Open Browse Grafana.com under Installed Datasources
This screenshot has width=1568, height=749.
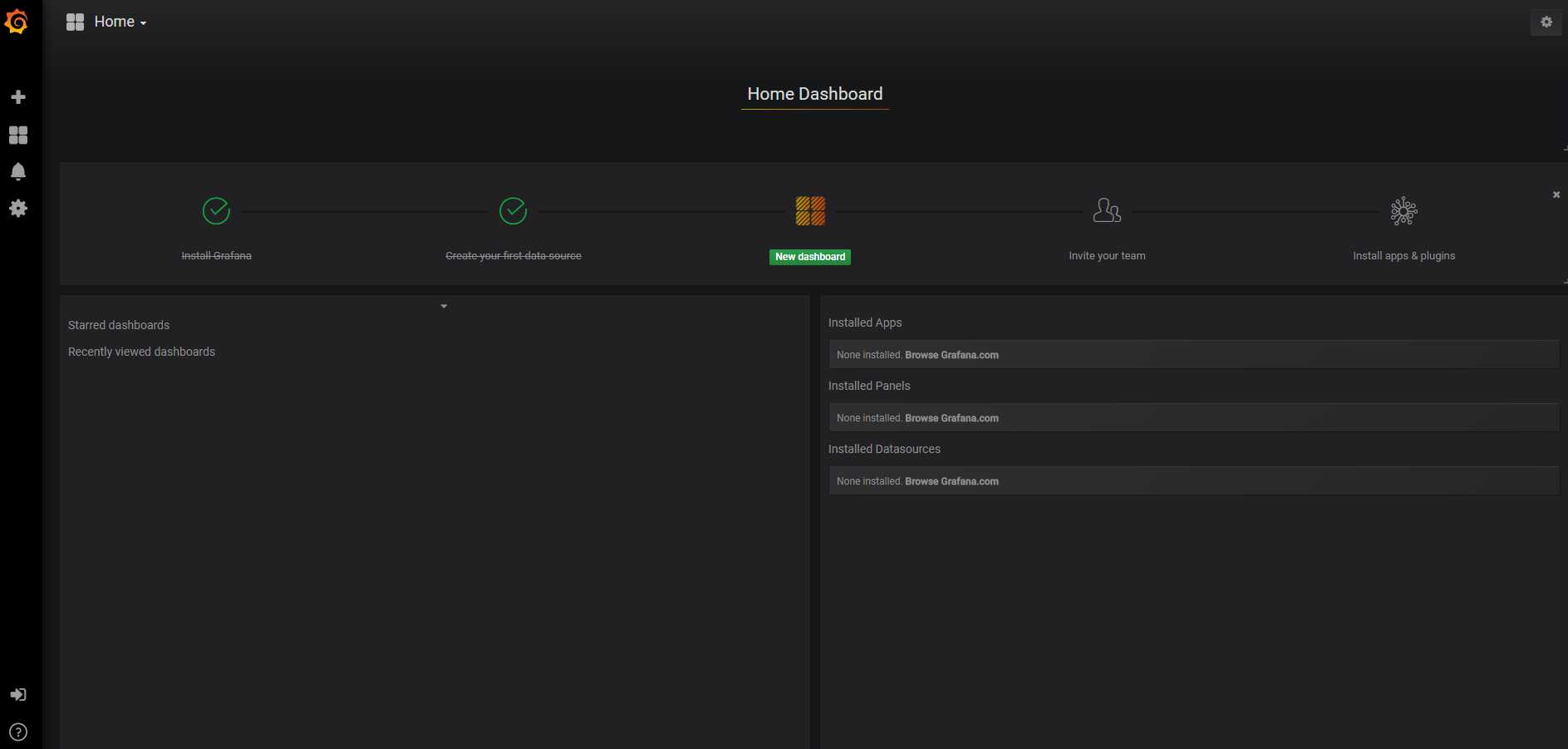point(951,481)
